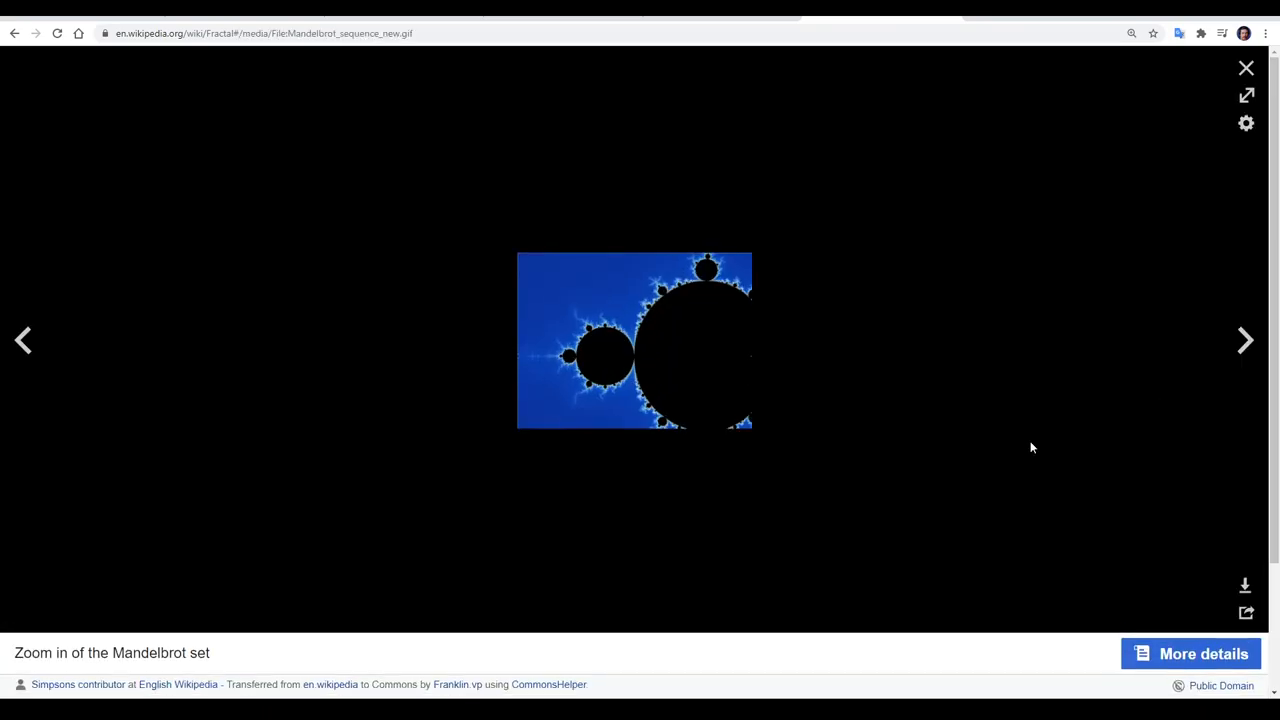Screen dimensions: 1280x720
Task: Visit the Franklin.vp user page
Action: tap(457, 684)
